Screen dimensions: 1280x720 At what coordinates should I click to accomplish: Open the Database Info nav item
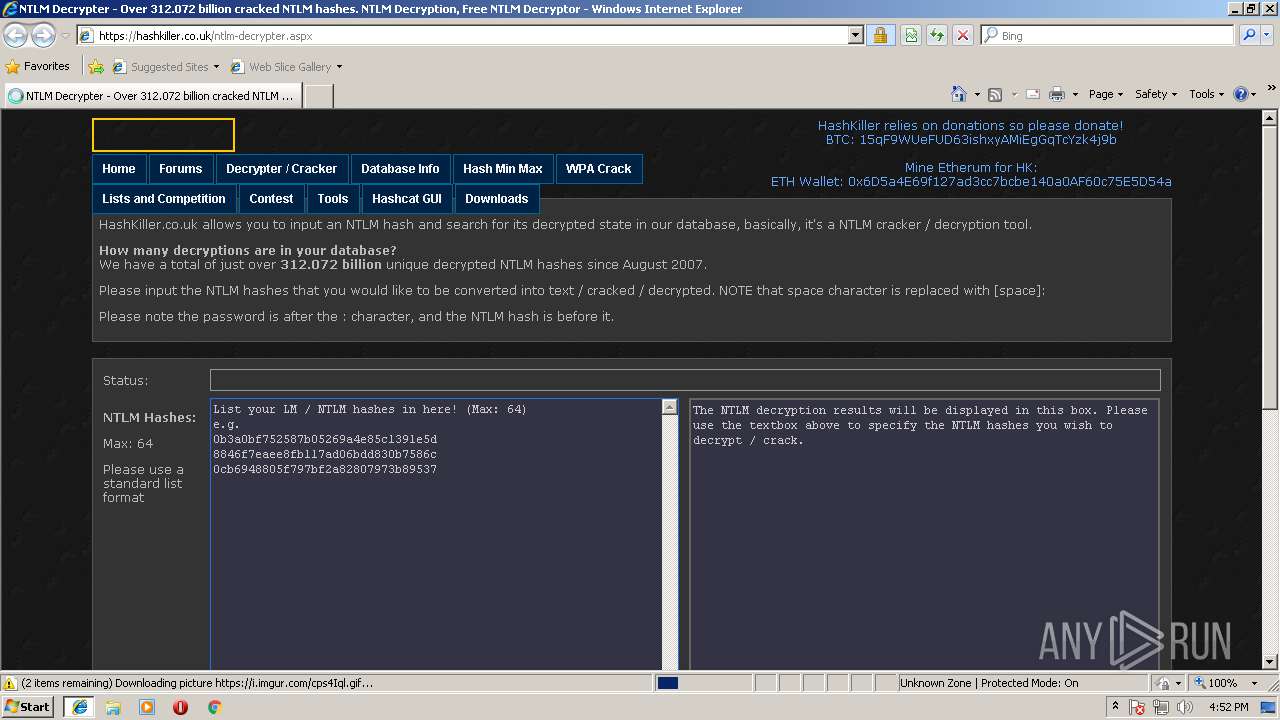tap(400, 169)
